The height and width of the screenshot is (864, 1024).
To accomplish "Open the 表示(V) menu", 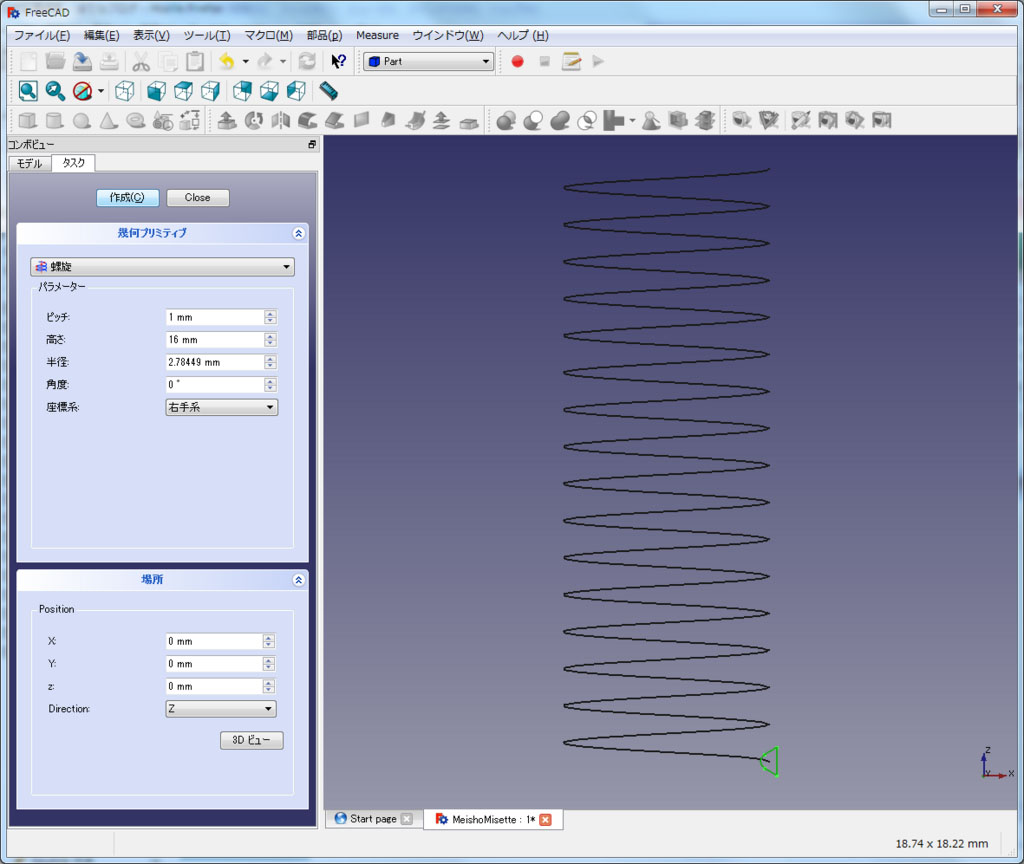I will click(x=151, y=35).
